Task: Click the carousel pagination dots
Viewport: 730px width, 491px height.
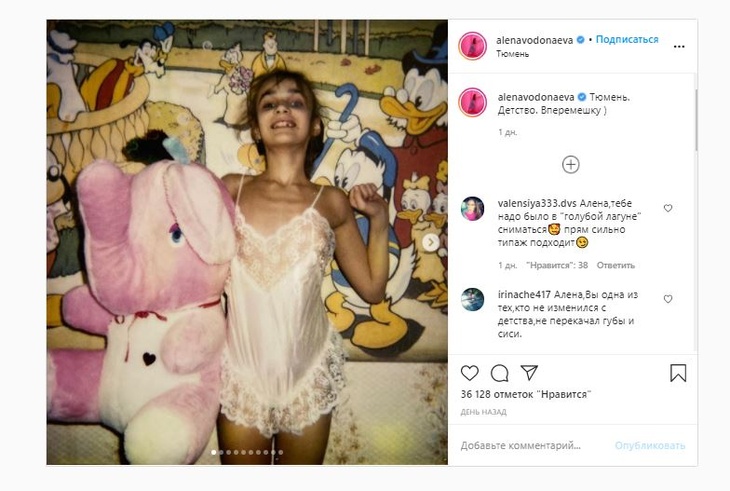Action: point(247,453)
